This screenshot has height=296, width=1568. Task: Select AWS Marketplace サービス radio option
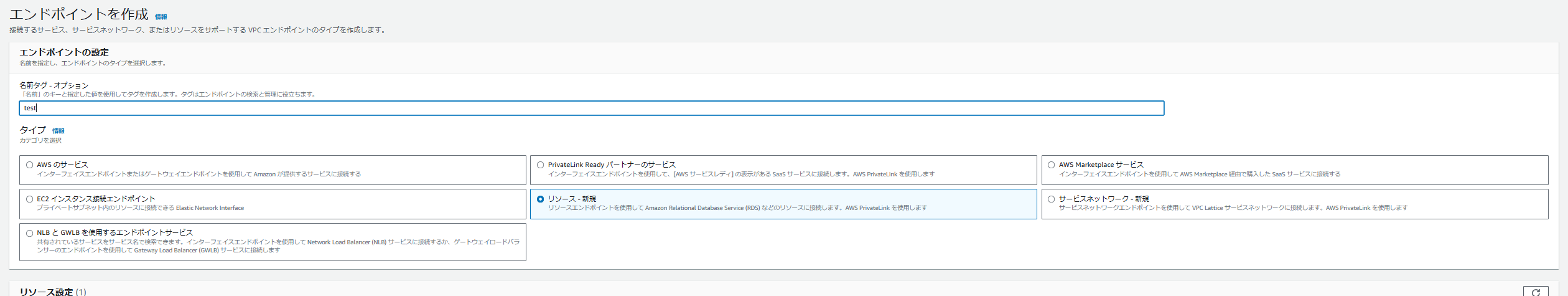coord(1051,165)
